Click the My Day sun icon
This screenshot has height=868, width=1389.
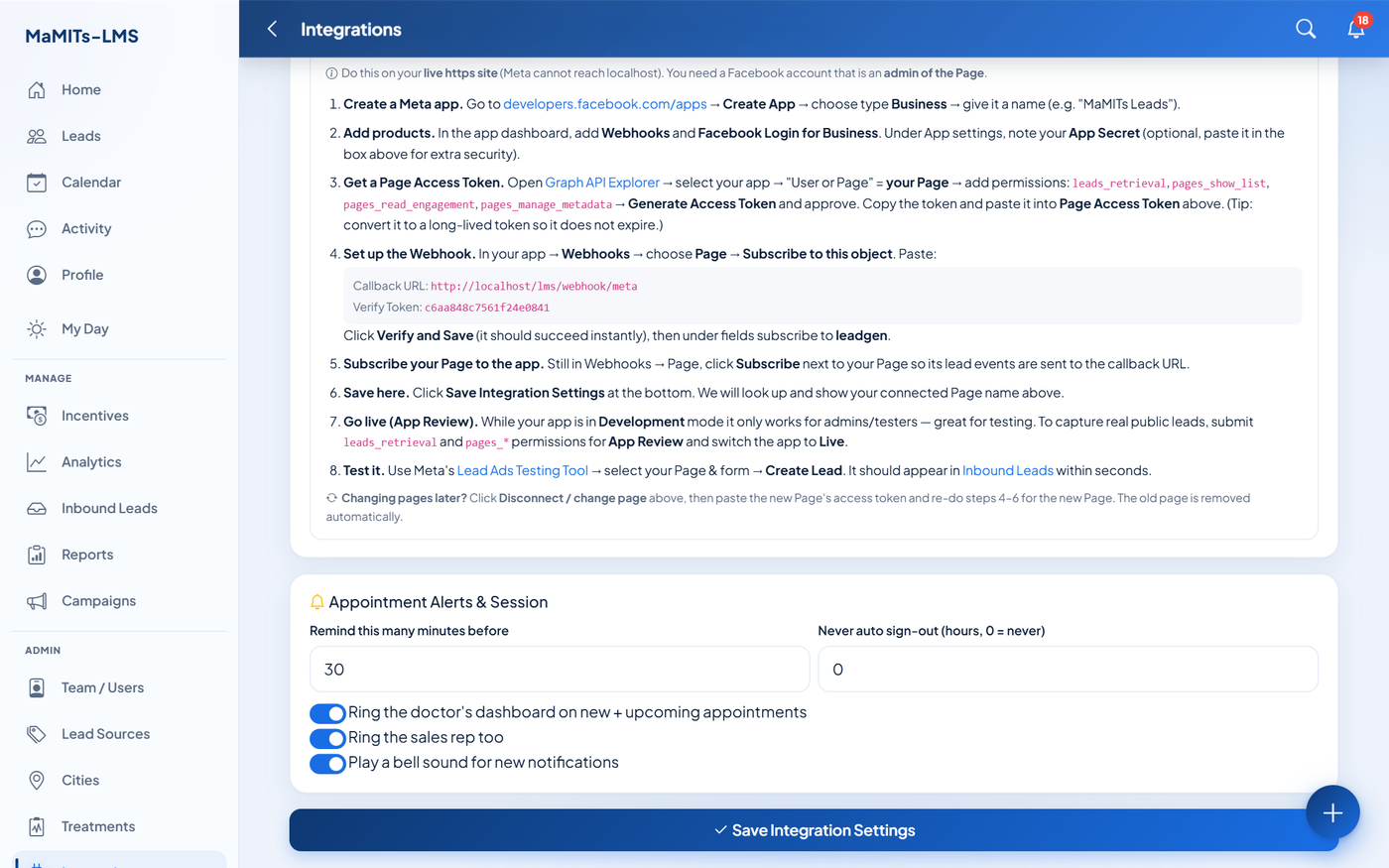click(x=37, y=329)
